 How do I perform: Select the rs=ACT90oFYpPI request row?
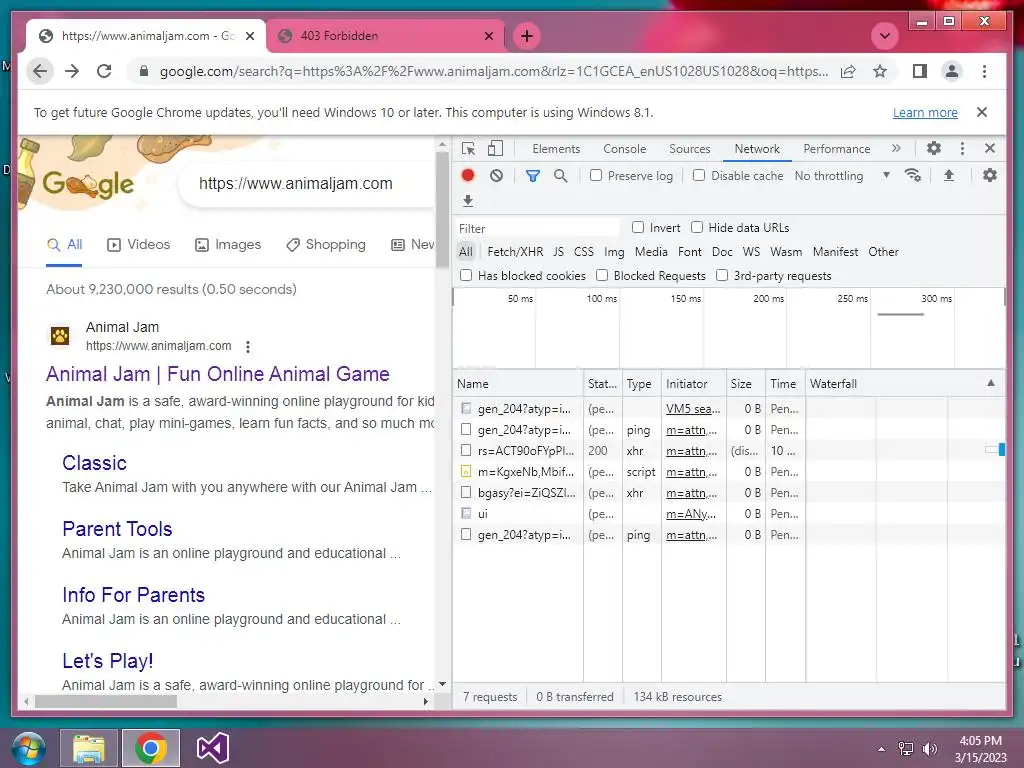point(729,451)
